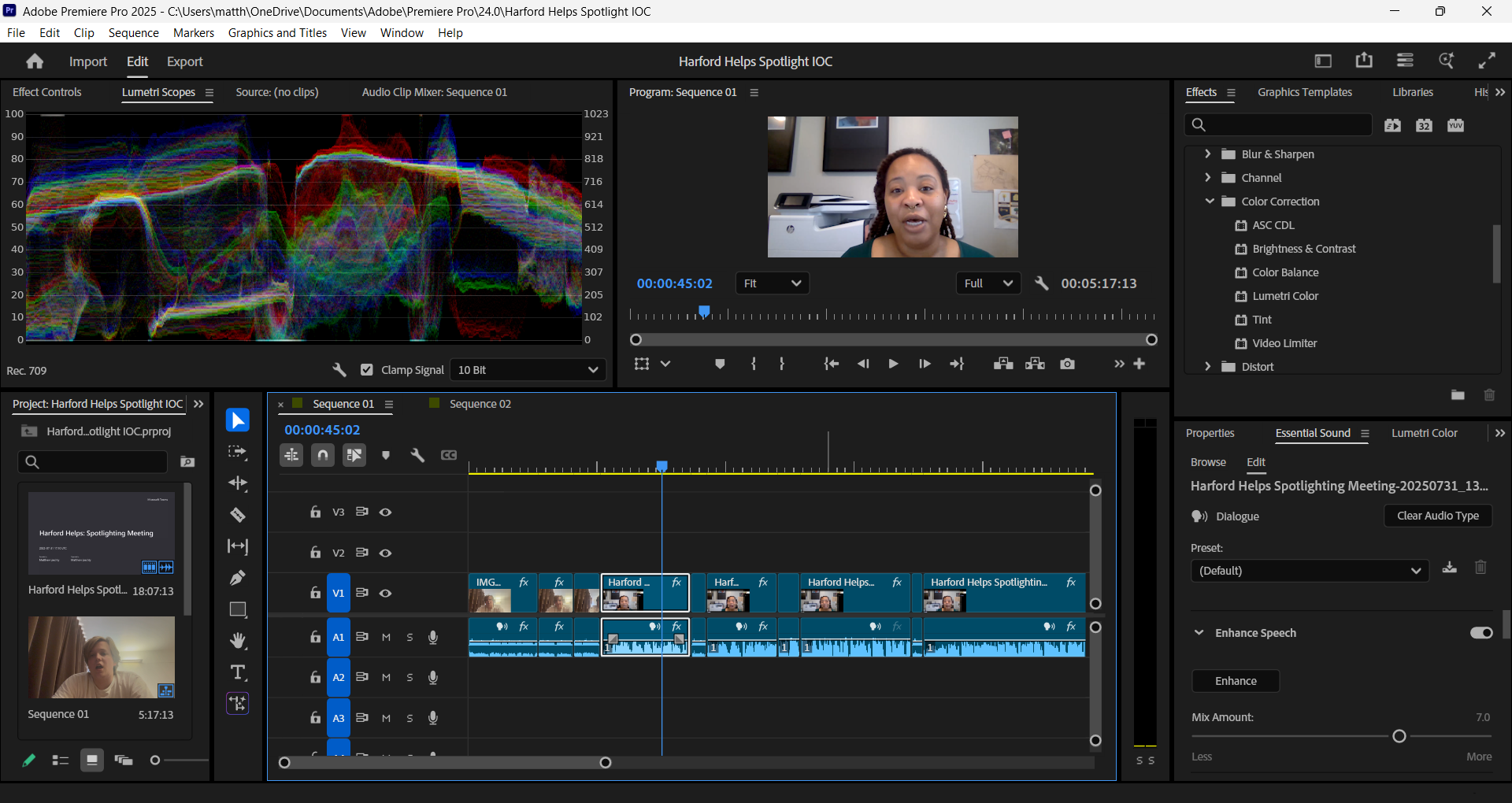Click 32-bit color effects filter icon
1512x803 pixels.
pos(1424,125)
